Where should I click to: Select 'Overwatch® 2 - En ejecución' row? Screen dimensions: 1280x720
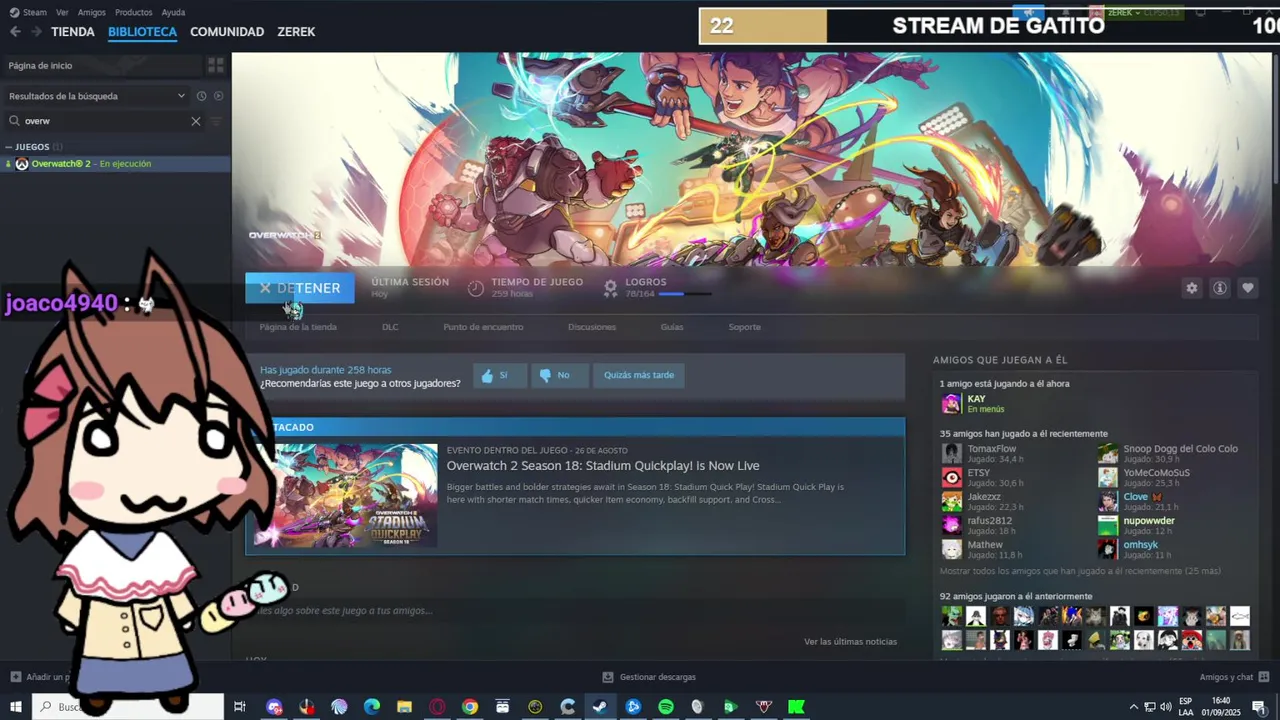(115, 164)
